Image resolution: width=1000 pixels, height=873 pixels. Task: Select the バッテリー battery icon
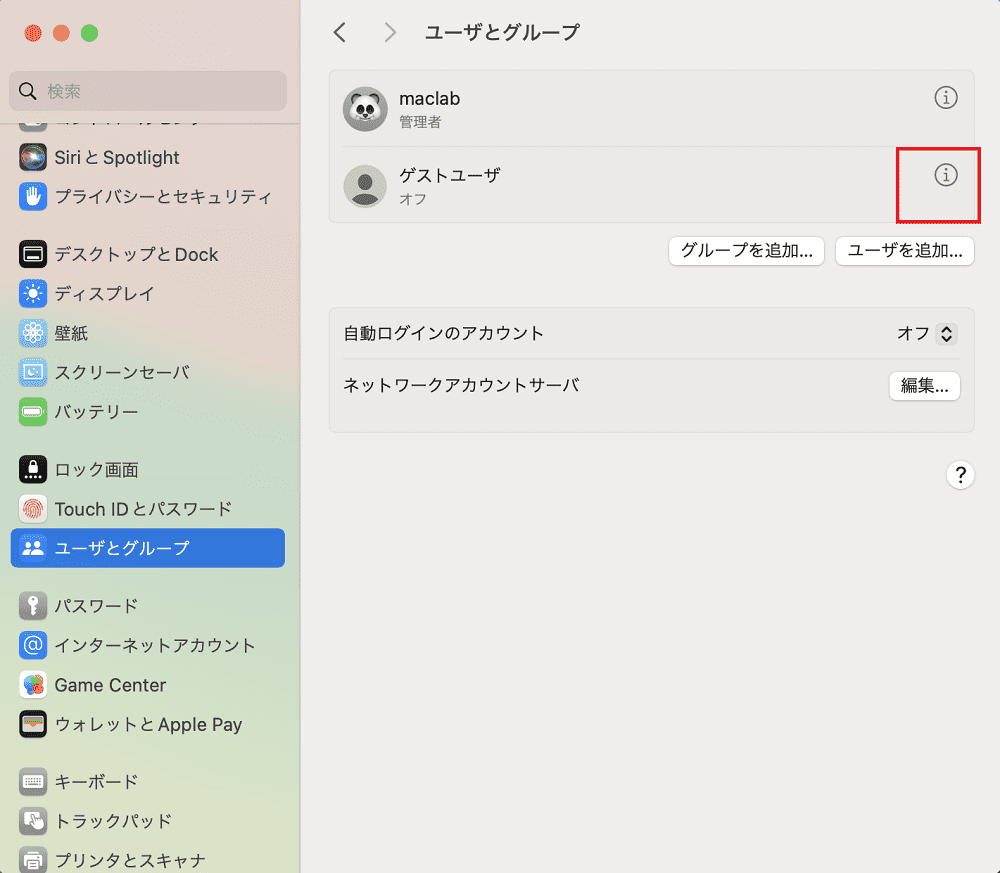pos(33,412)
